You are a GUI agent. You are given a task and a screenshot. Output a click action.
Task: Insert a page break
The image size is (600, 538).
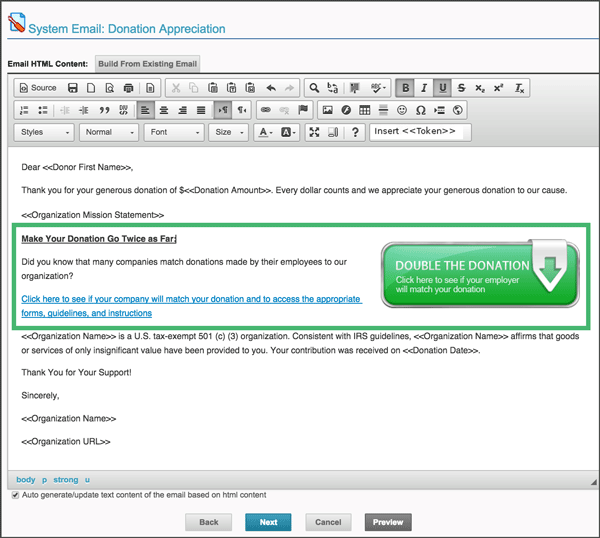coord(439,111)
